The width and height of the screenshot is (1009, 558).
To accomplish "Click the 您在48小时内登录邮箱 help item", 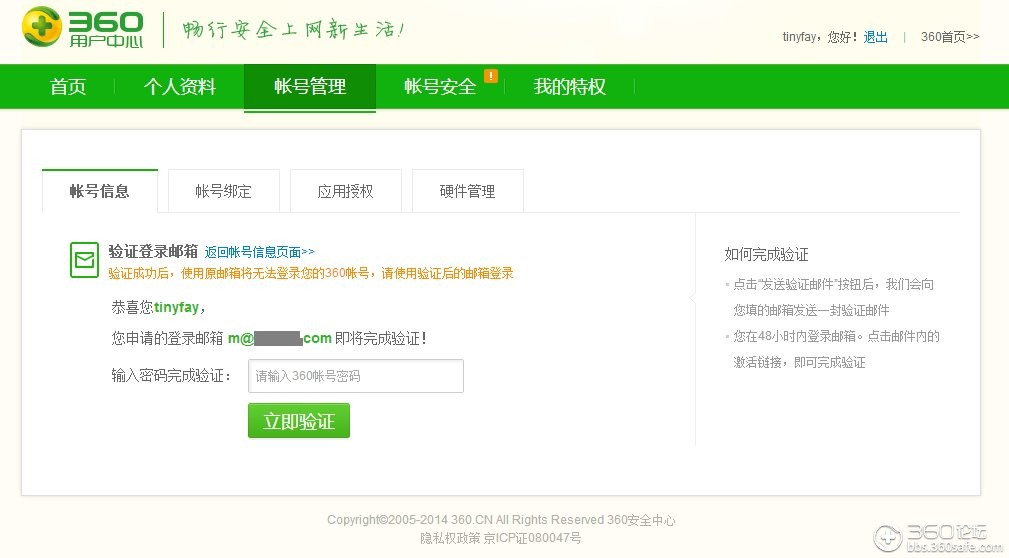I will [x=836, y=349].
